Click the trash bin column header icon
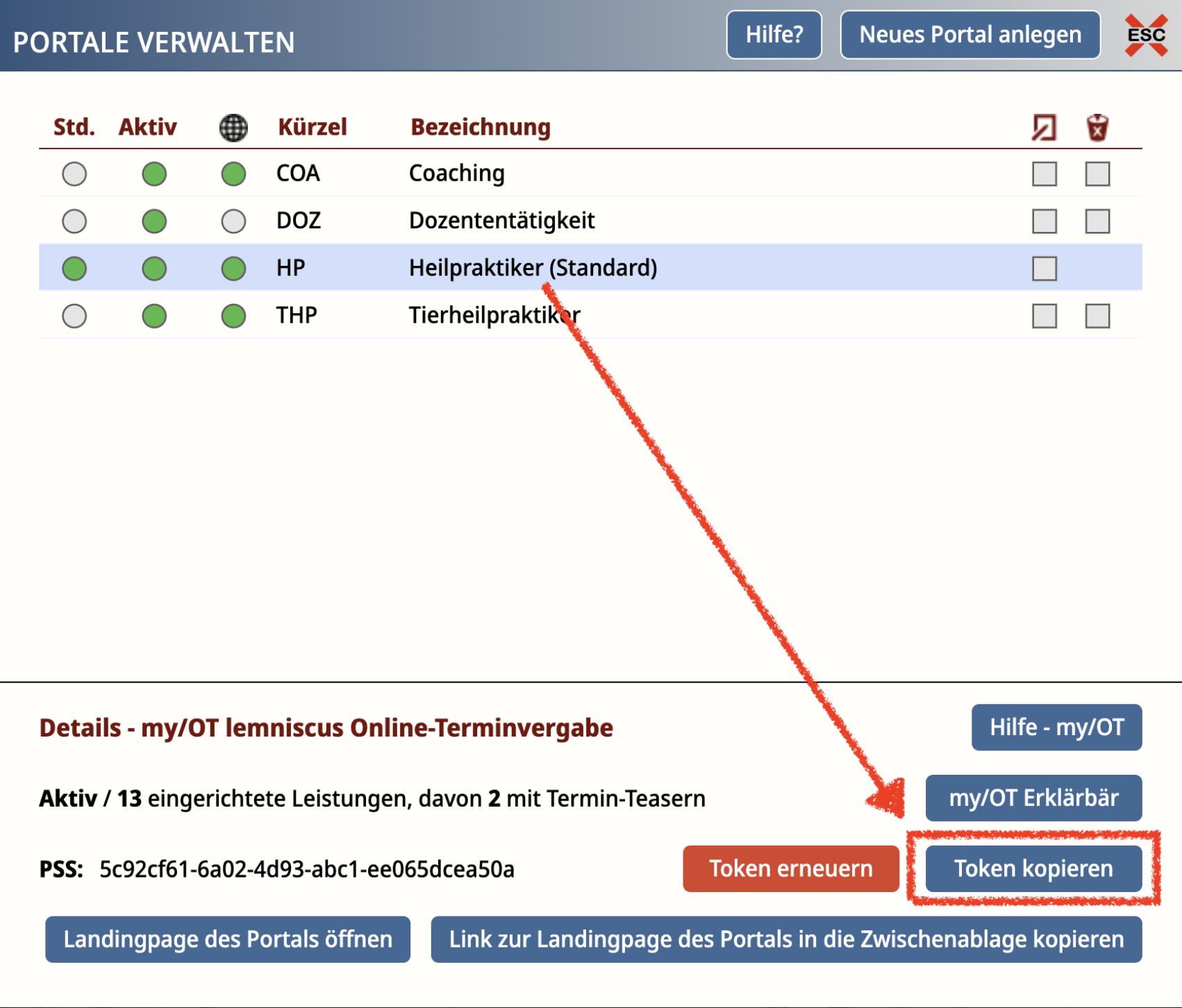This screenshot has width=1182, height=1008. click(1097, 128)
